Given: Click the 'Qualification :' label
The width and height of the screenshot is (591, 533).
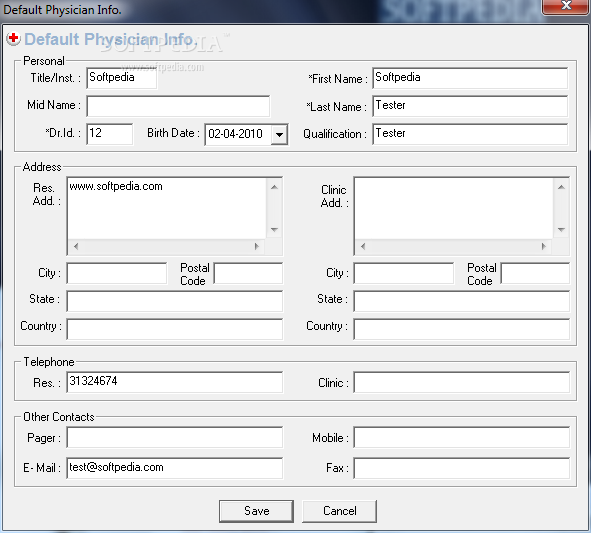Looking at the screenshot, I should pos(335,134).
